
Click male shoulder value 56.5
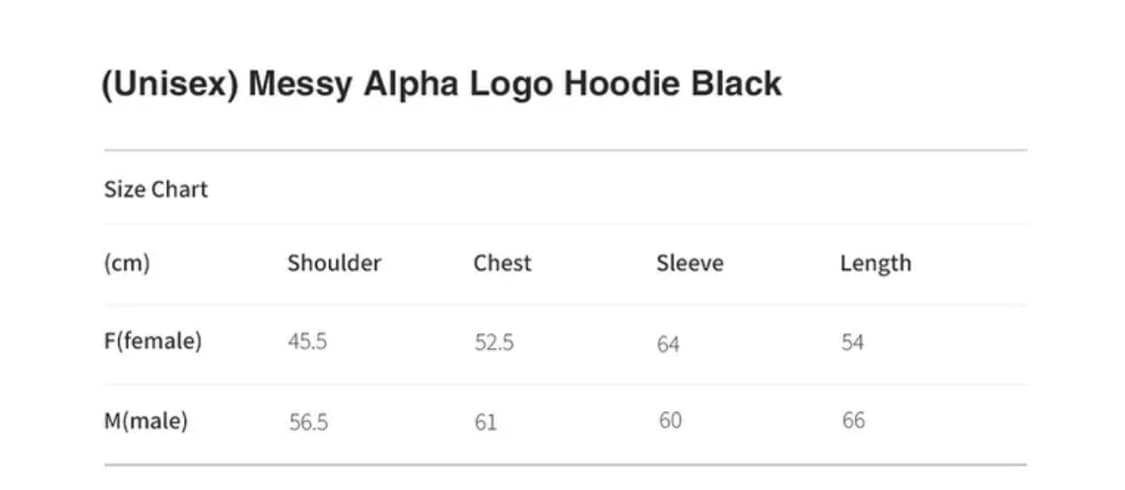tap(308, 423)
